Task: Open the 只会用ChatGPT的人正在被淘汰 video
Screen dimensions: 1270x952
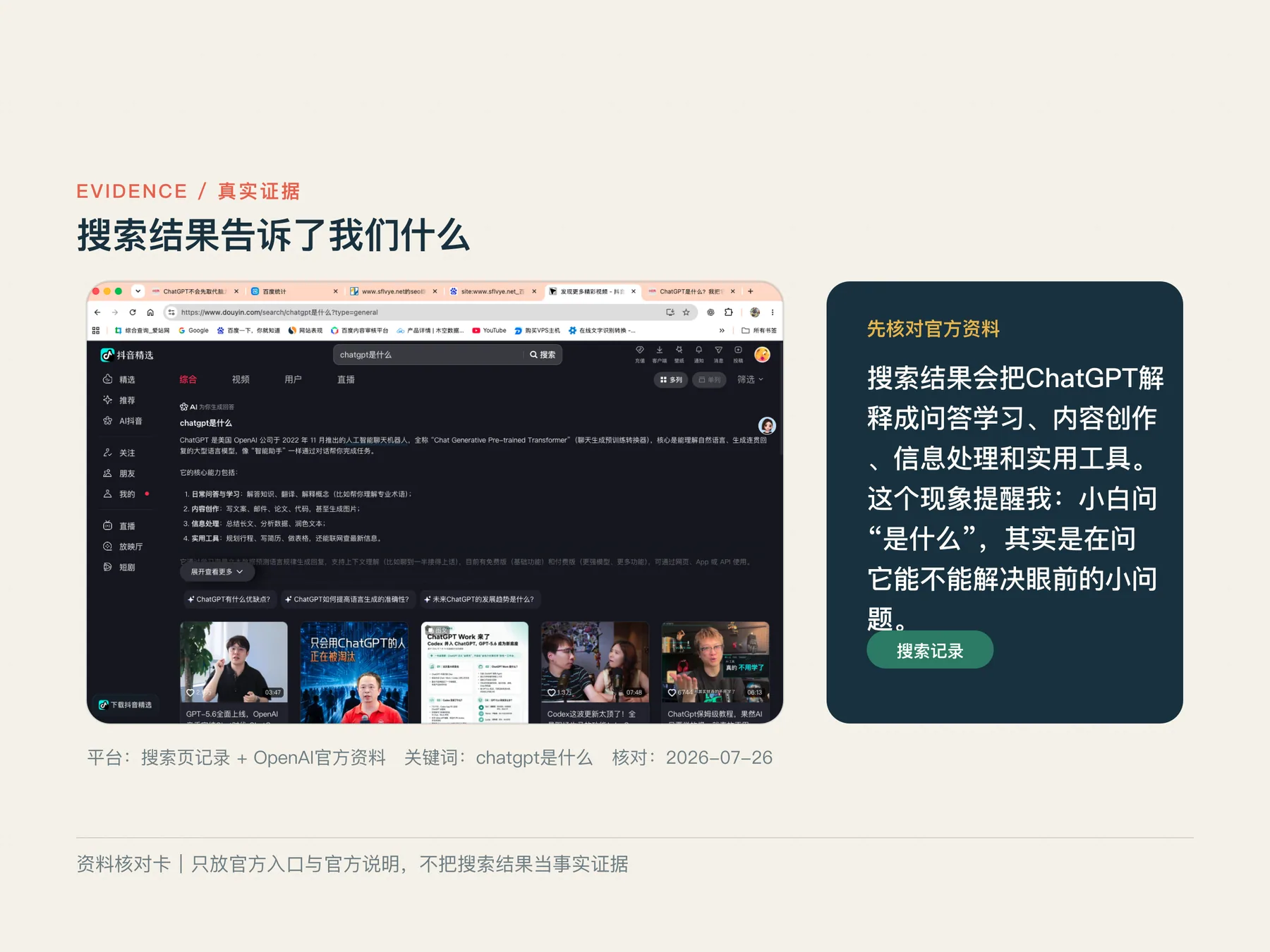Action: point(353,672)
